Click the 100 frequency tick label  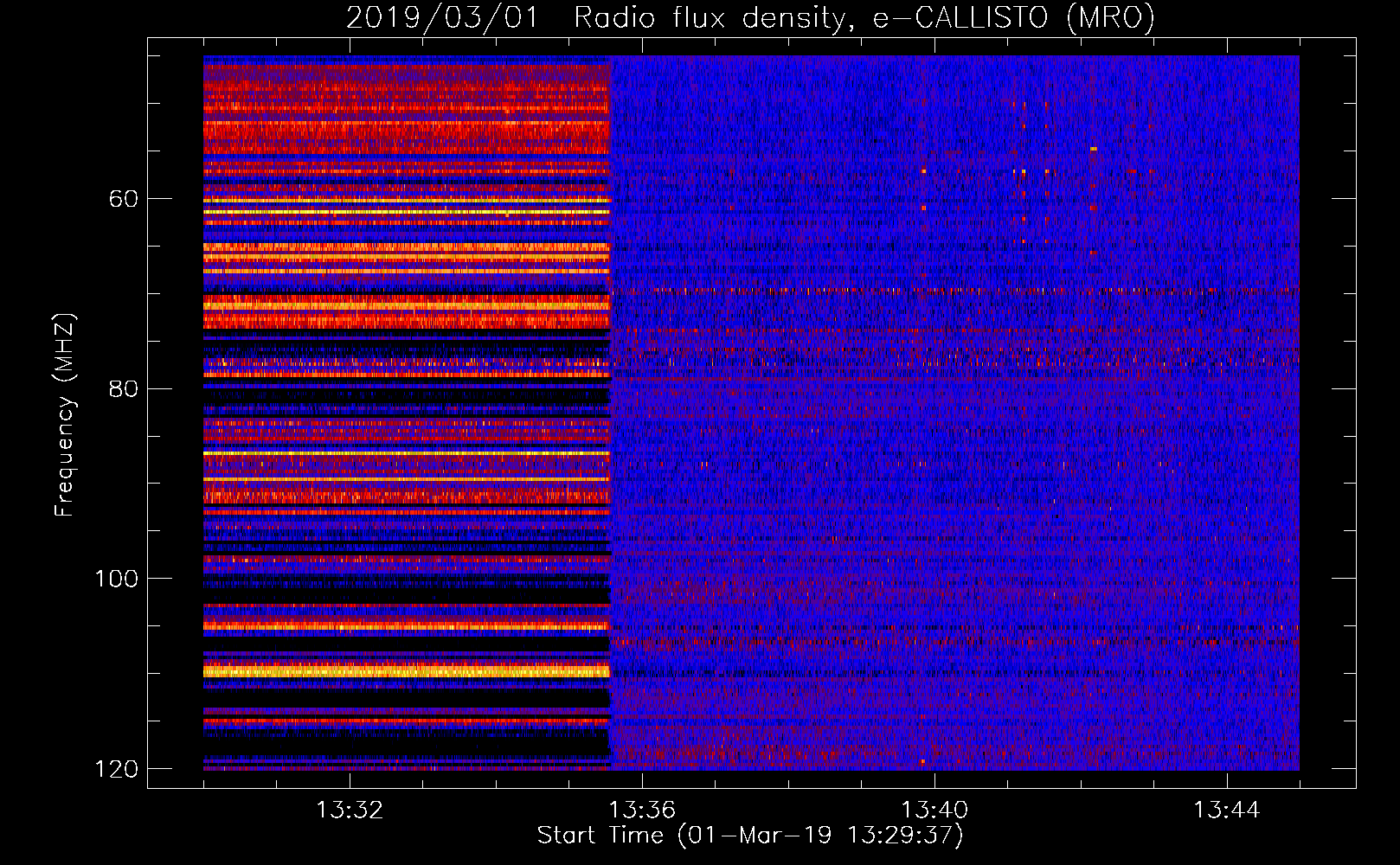click(116, 579)
